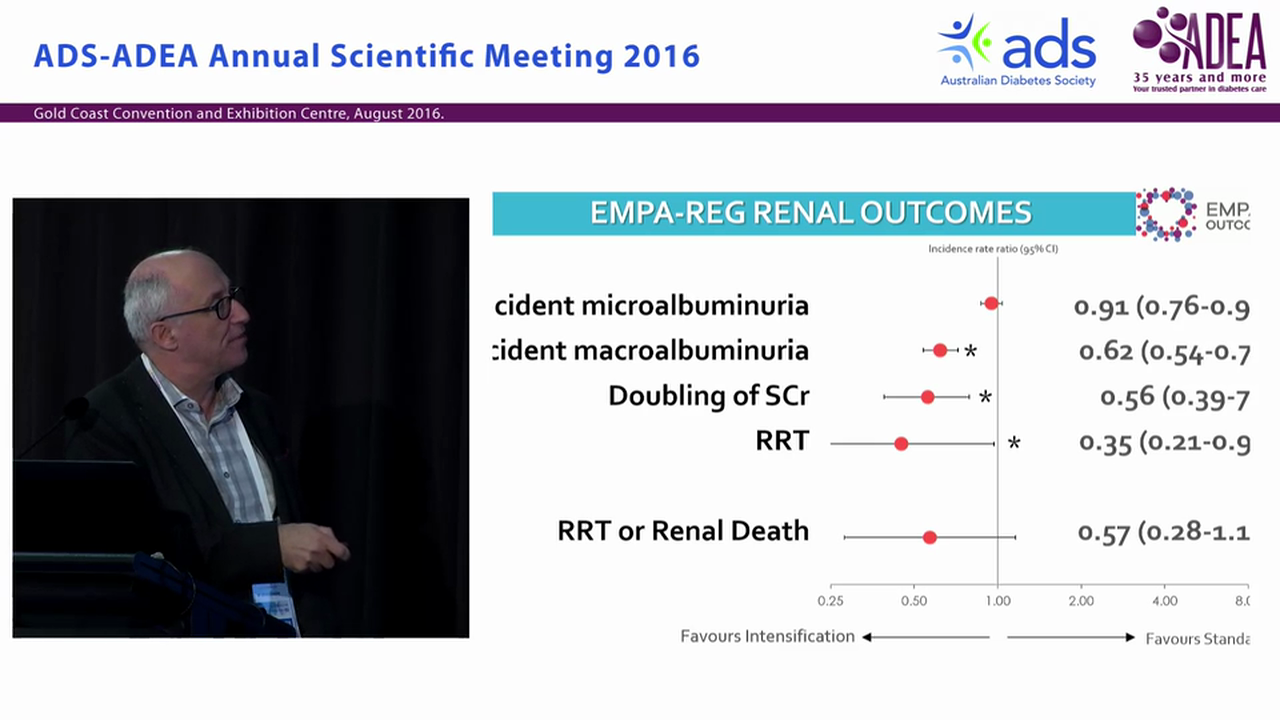
Task: Toggle the asterisk beside Doubling of SCr
Action: coord(984,397)
